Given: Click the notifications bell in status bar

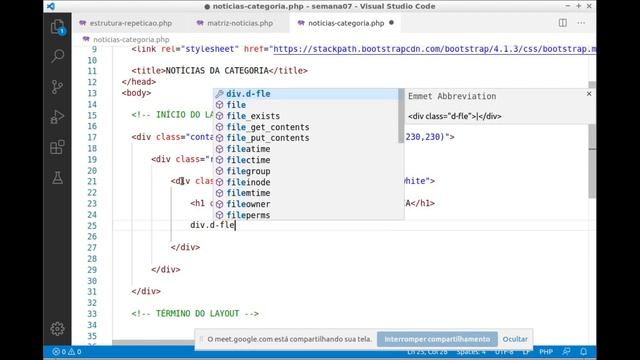Looking at the screenshot, I should pos(584,351).
